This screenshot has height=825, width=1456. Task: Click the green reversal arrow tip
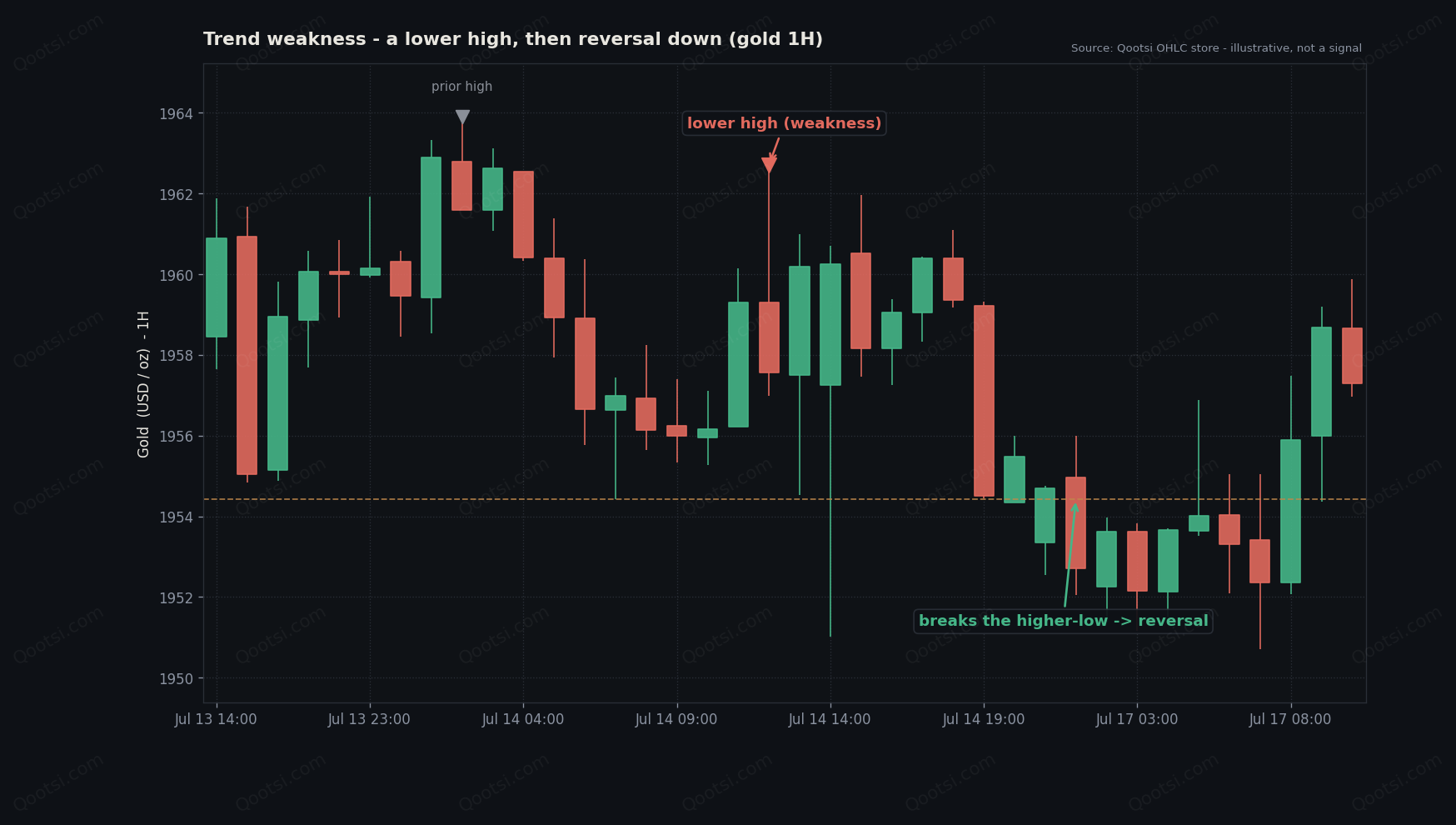[x=1075, y=506]
